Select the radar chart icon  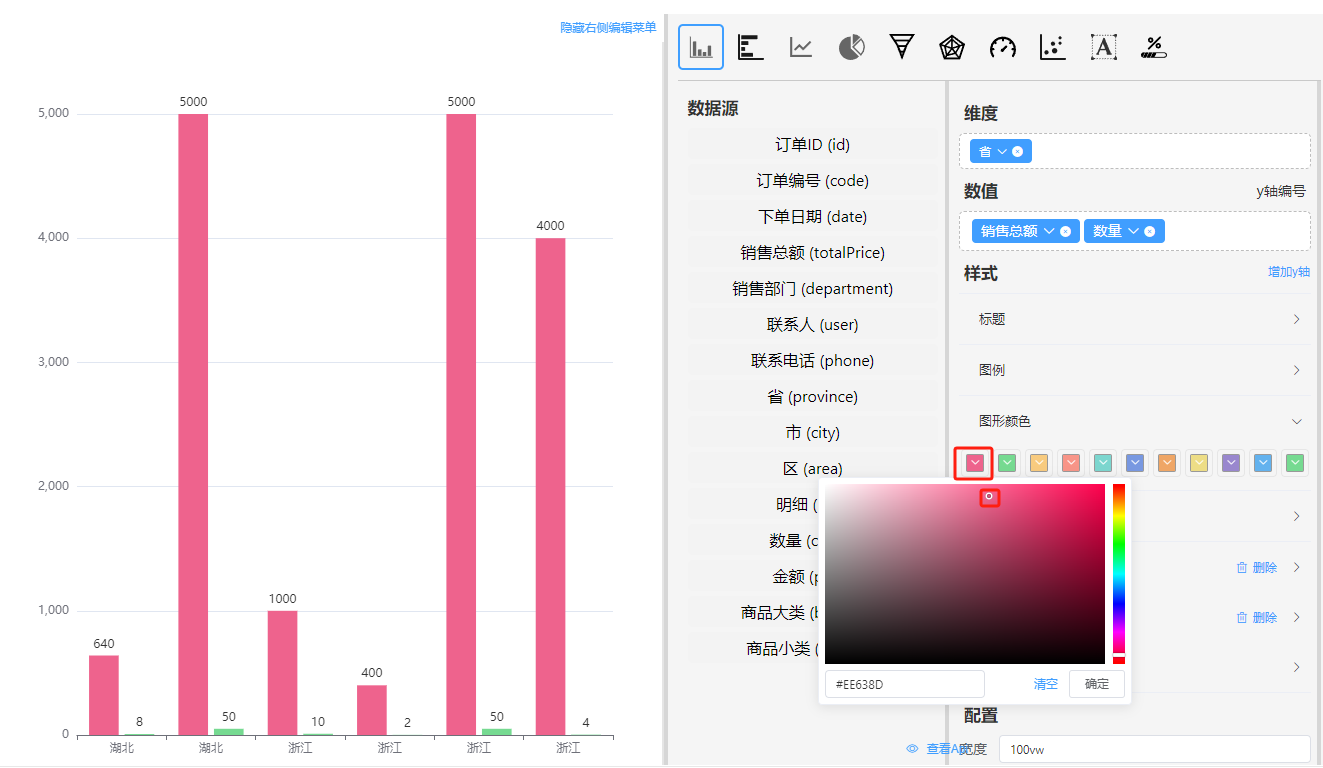coord(952,47)
